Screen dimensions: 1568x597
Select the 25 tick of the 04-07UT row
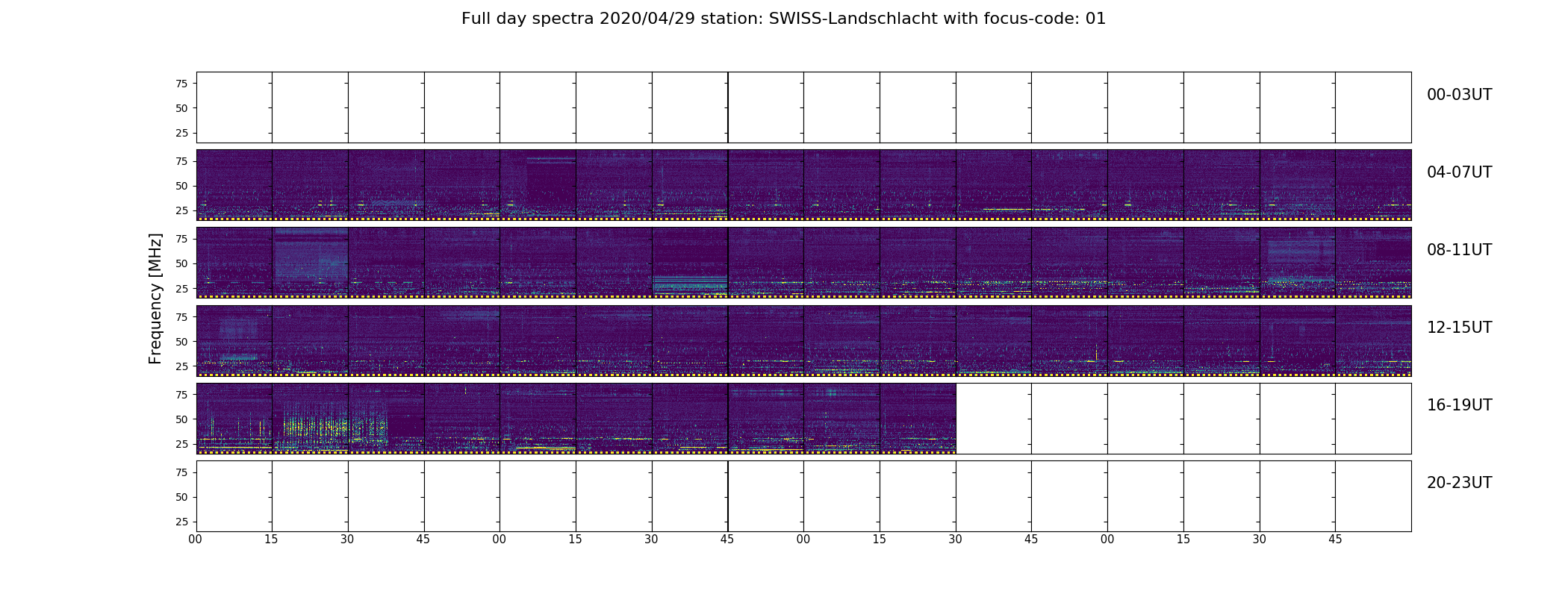pos(181,210)
